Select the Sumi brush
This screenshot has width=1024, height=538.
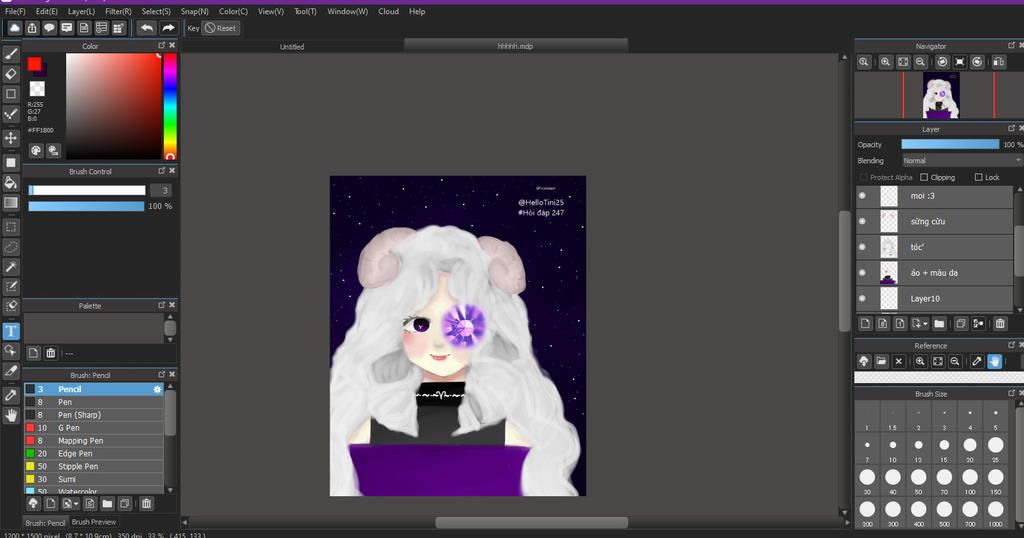point(94,479)
